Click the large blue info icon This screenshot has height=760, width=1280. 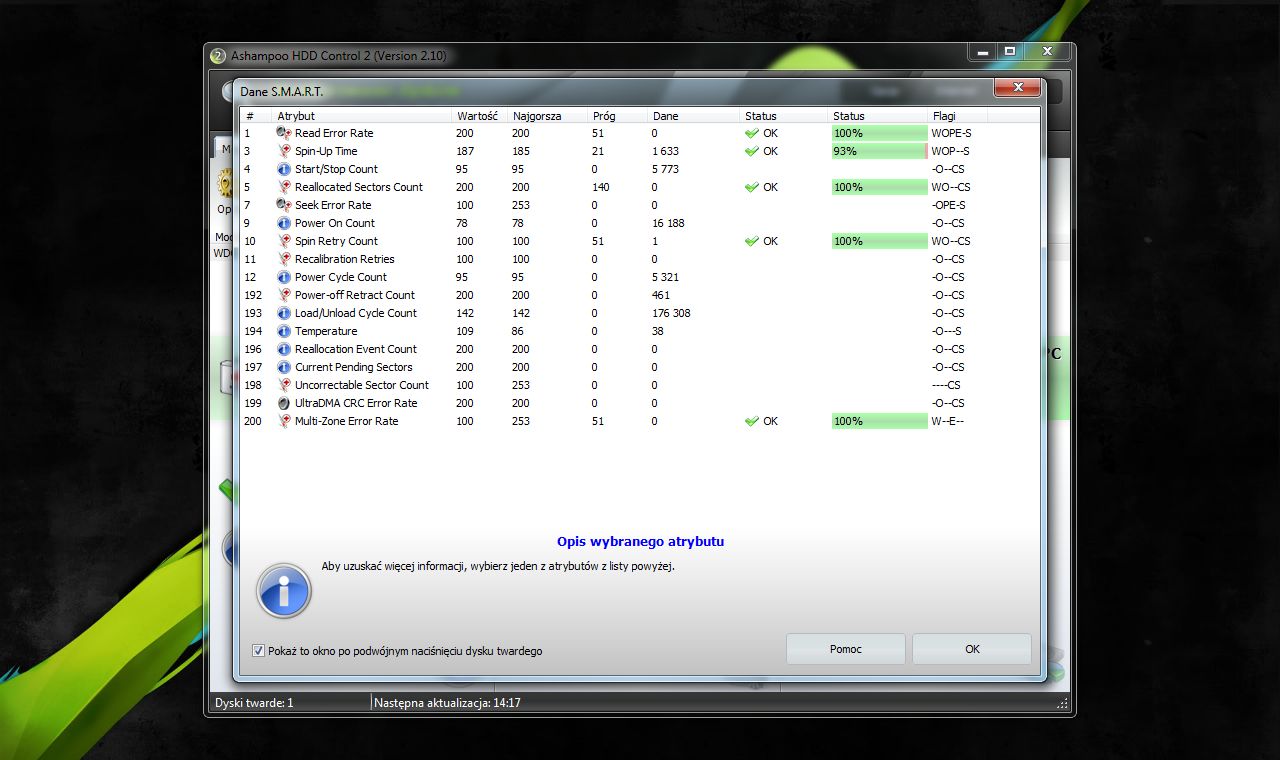[284, 590]
